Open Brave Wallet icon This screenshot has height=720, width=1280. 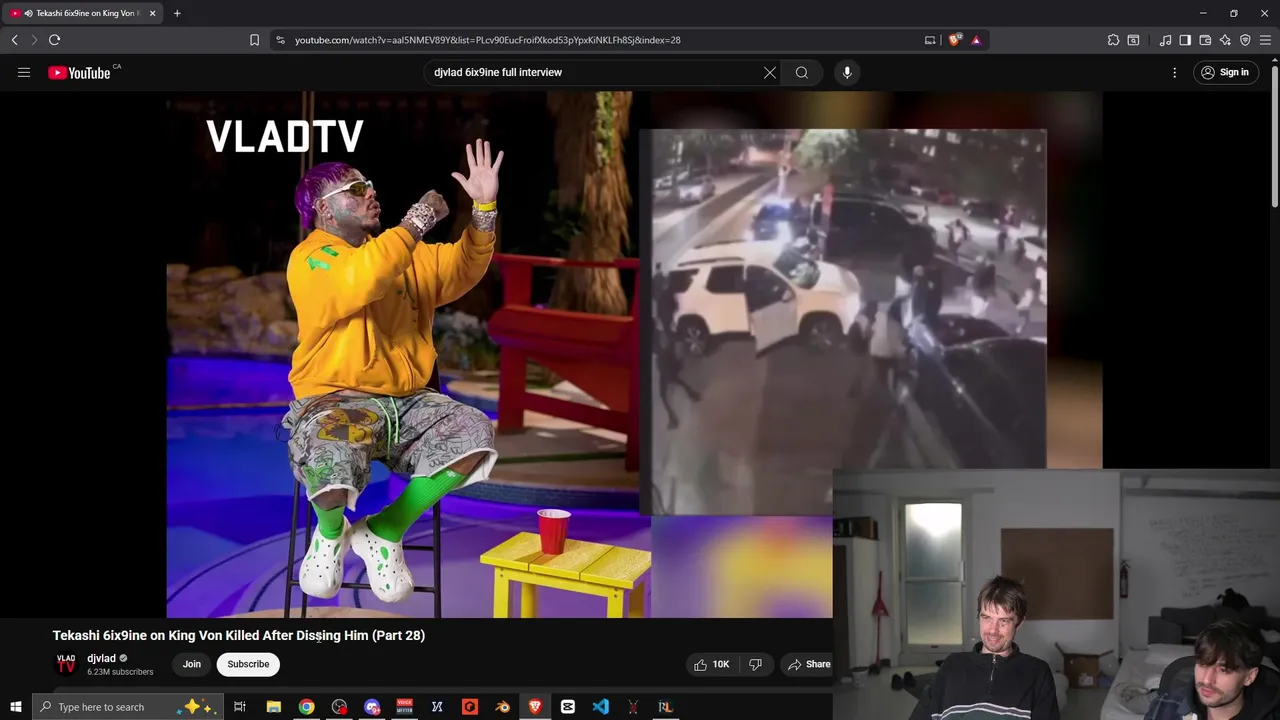tap(1205, 40)
